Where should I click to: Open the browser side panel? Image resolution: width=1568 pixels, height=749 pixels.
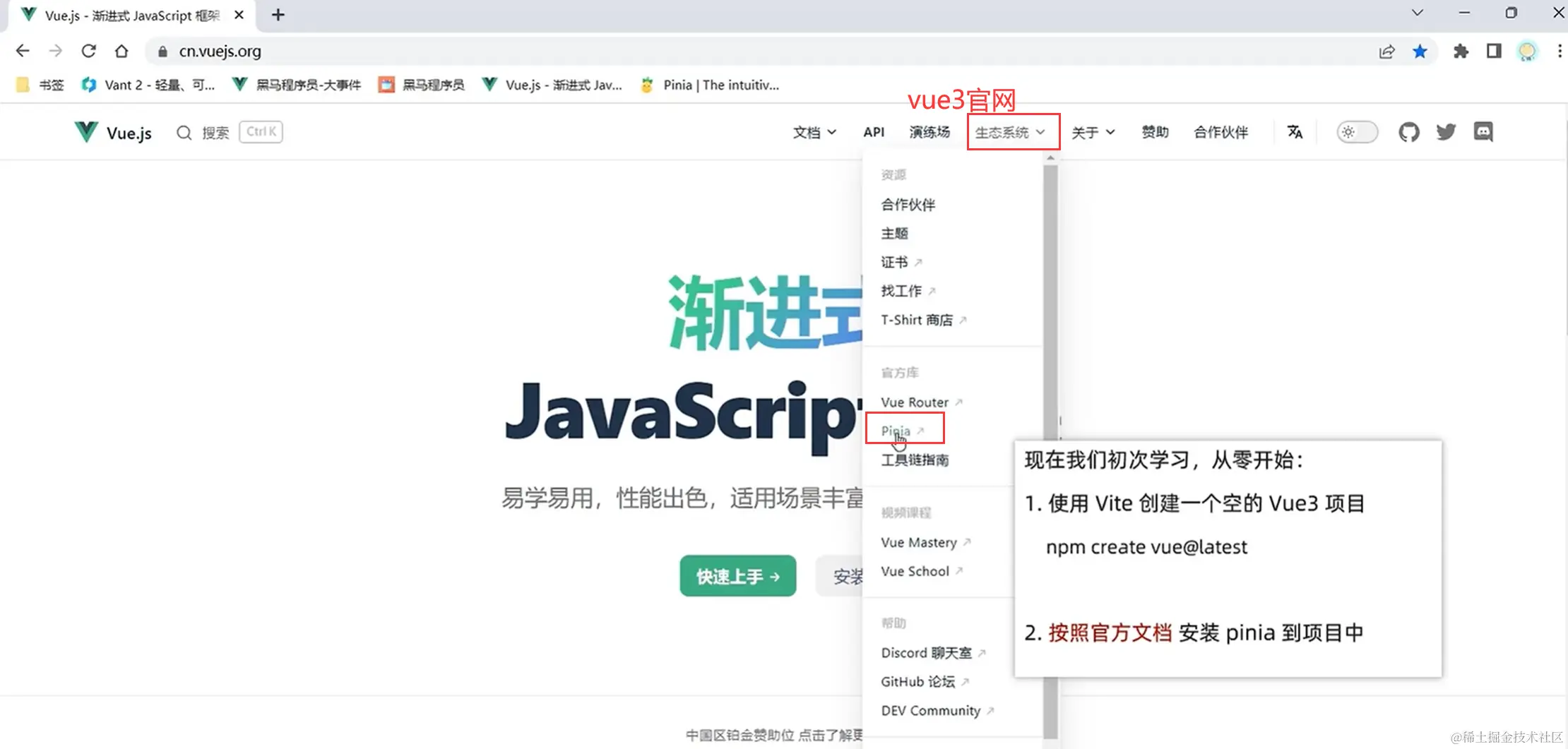1494,51
